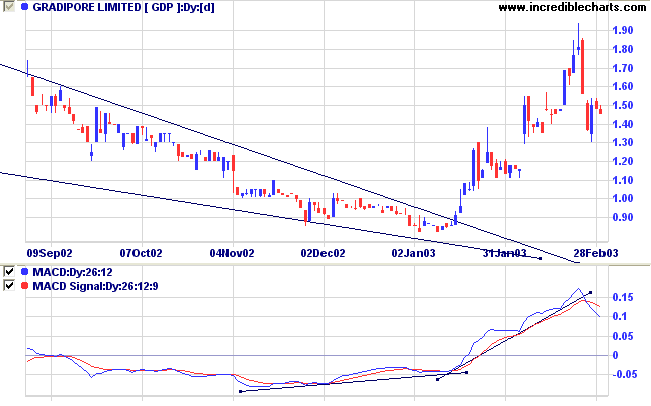Select left end handle of MACD flat trendline
Image resolution: width=651 pixels, height=406 pixels.
click(x=240, y=391)
